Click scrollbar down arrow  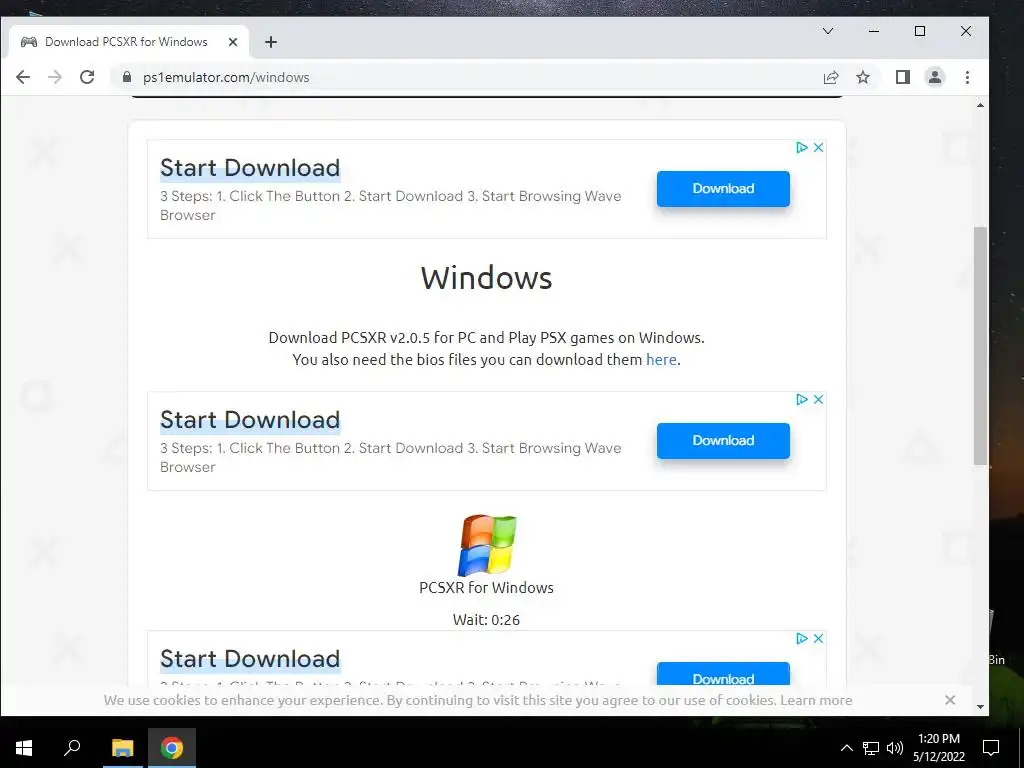[x=980, y=707]
